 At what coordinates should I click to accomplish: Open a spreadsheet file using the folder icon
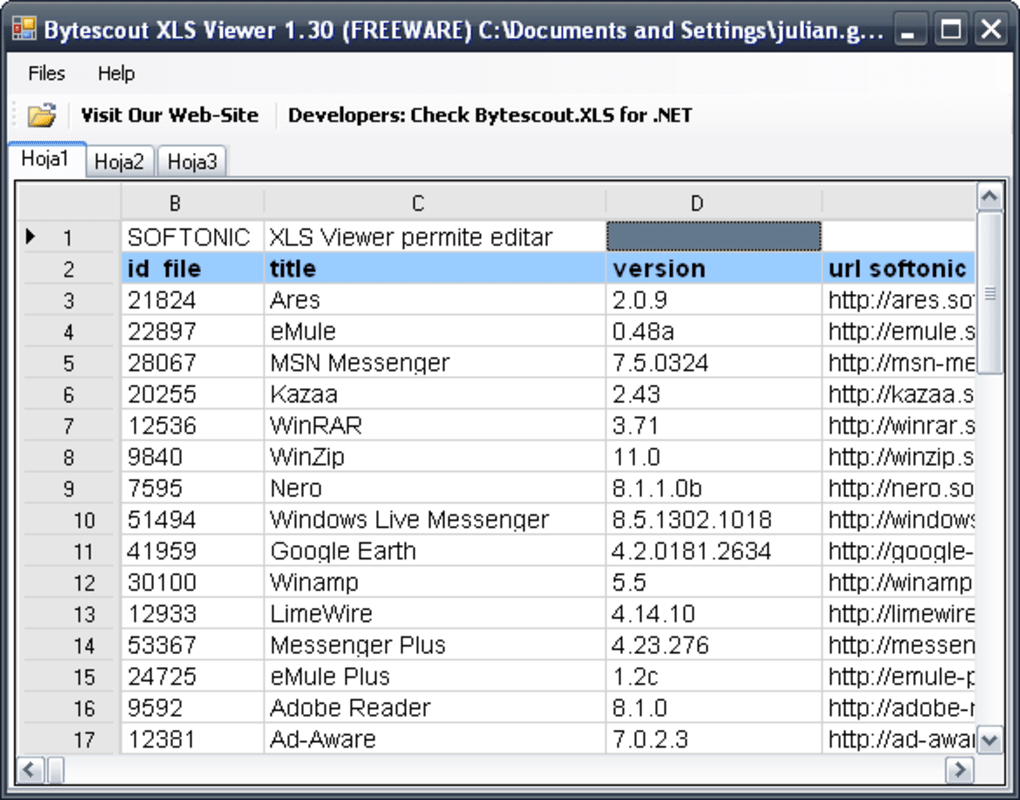(40, 114)
